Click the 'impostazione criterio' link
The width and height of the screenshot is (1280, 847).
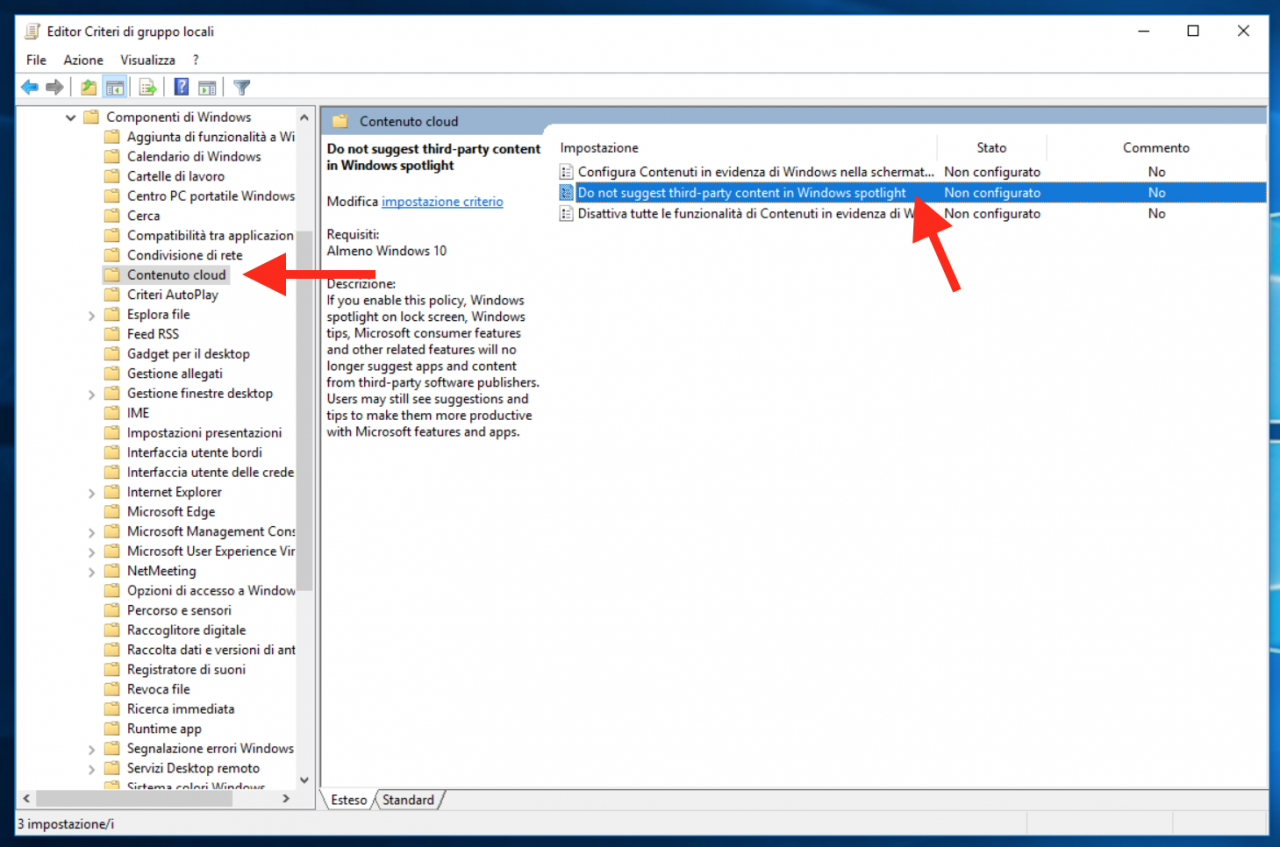[442, 201]
